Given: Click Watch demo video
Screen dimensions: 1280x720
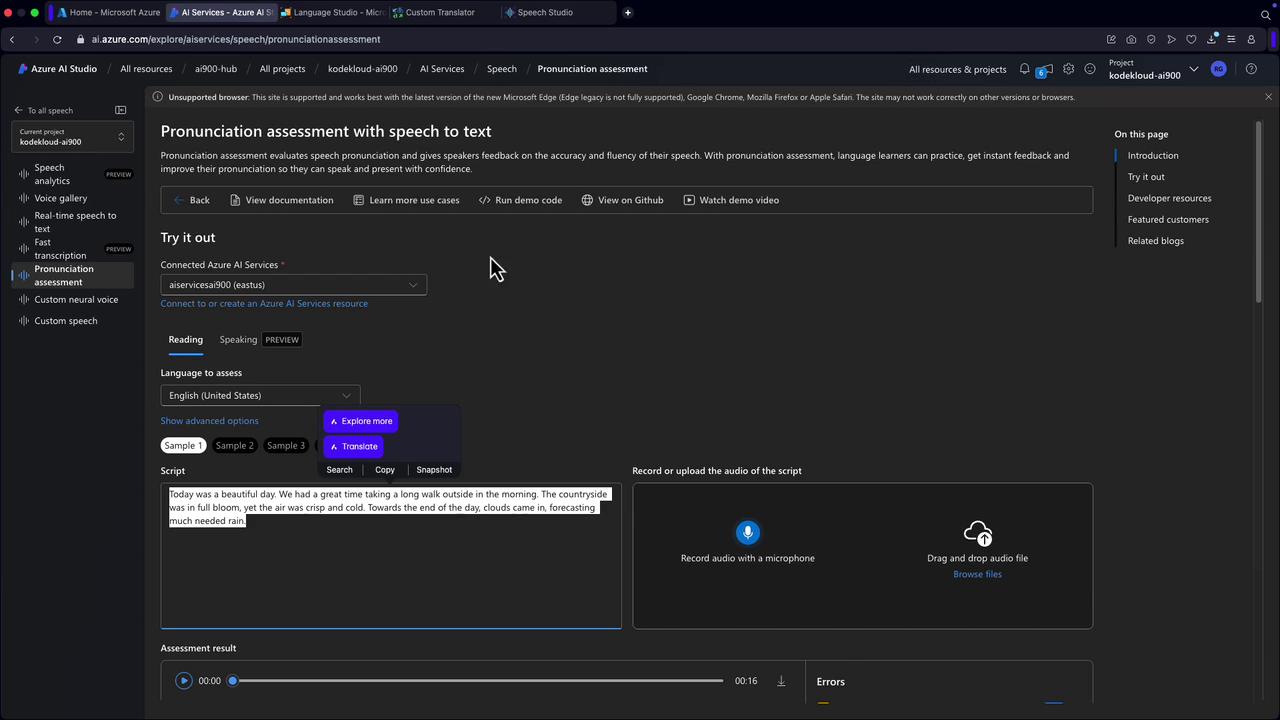Looking at the screenshot, I should (731, 200).
